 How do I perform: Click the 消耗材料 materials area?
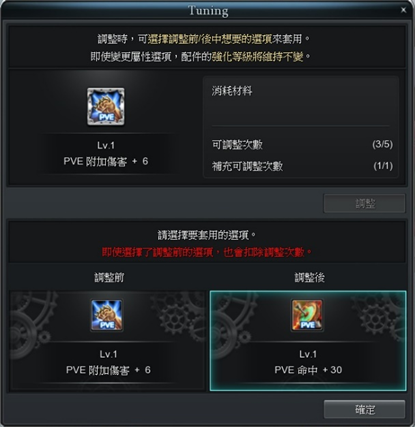(x=301, y=101)
